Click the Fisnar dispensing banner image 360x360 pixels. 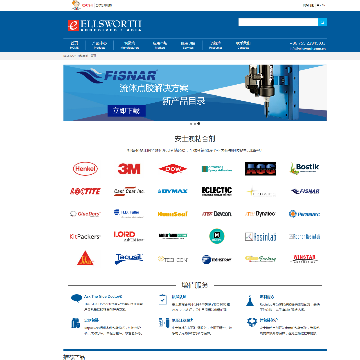(x=195, y=93)
